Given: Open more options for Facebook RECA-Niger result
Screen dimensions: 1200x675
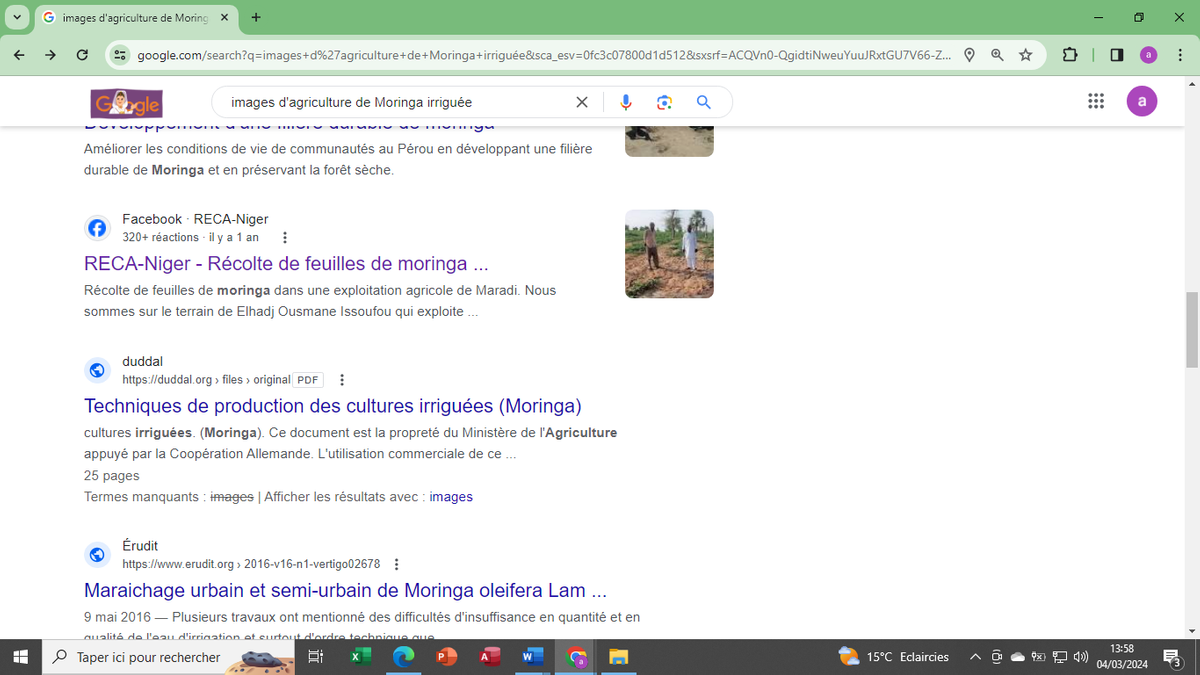Looking at the screenshot, I should pos(285,238).
